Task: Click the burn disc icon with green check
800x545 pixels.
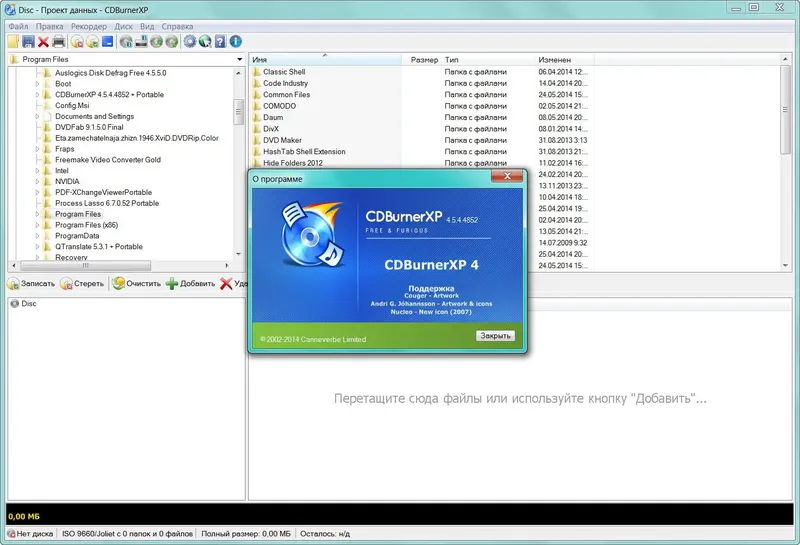Action: coord(92,42)
